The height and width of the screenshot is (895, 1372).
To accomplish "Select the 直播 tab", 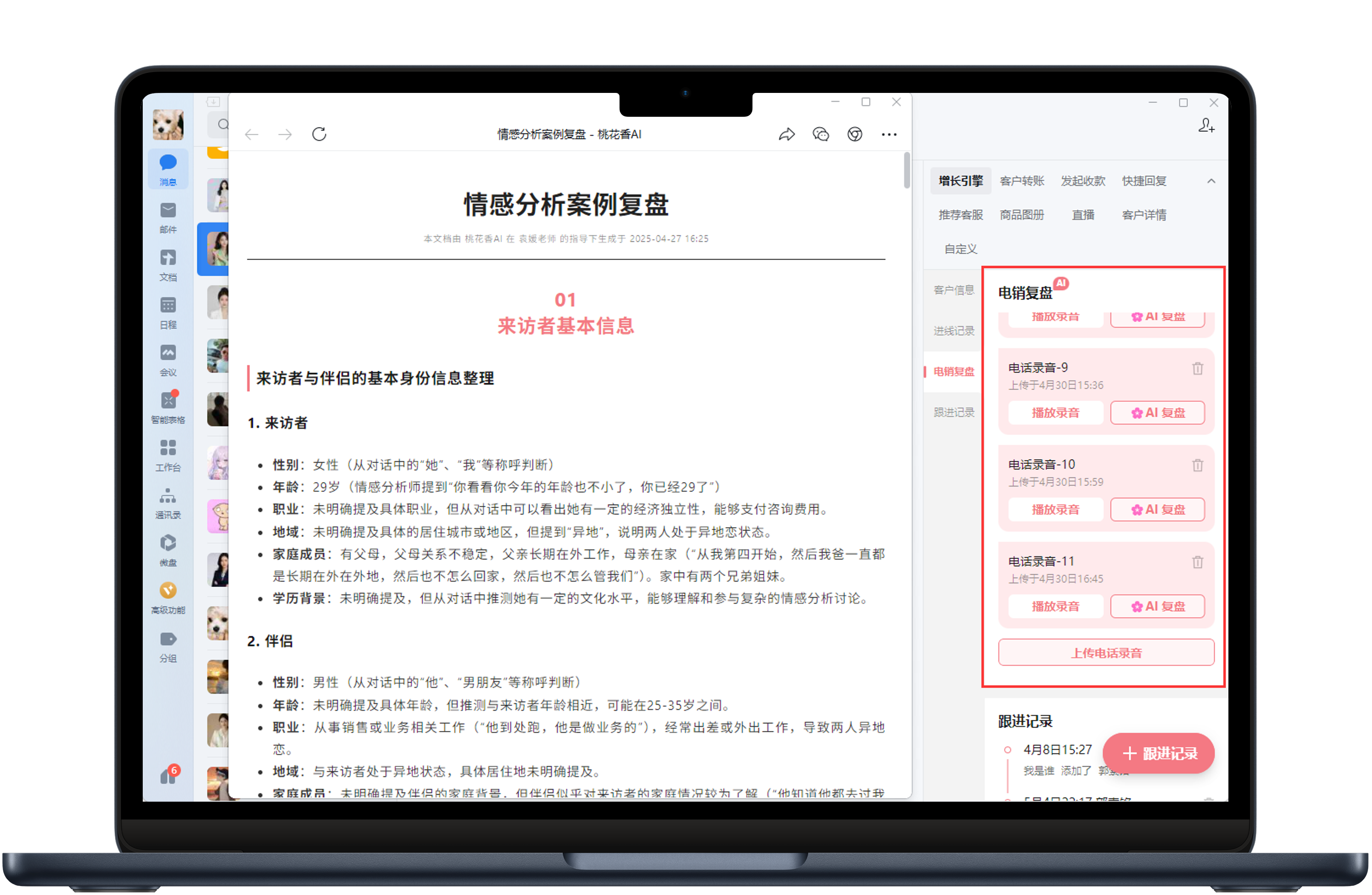I will 1083,215.
